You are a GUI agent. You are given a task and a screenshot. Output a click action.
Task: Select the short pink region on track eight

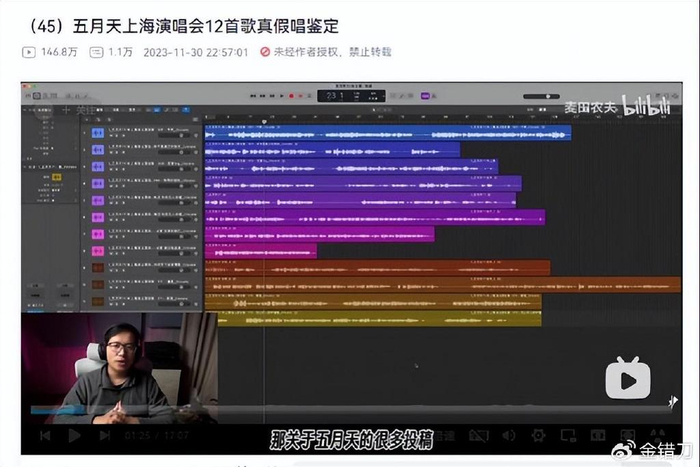pyautogui.click(x=261, y=251)
